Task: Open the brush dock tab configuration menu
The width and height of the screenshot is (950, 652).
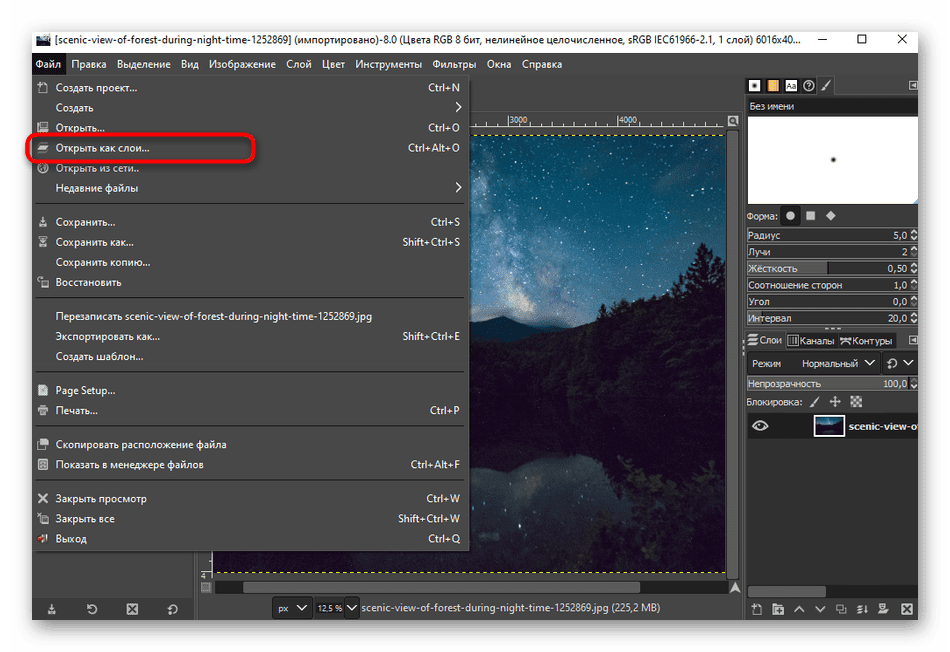Action: point(912,85)
